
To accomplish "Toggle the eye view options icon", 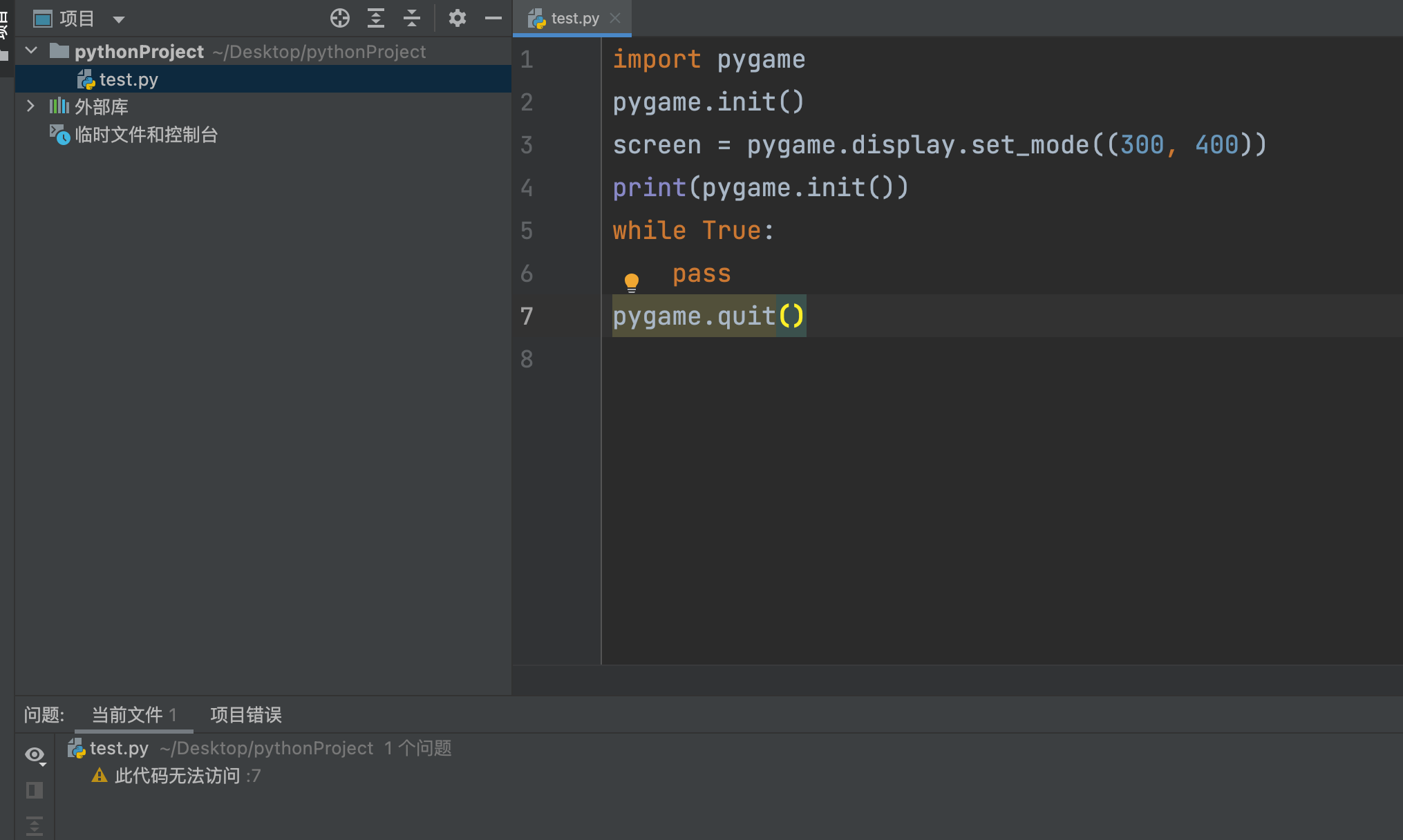I will tap(35, 755).
